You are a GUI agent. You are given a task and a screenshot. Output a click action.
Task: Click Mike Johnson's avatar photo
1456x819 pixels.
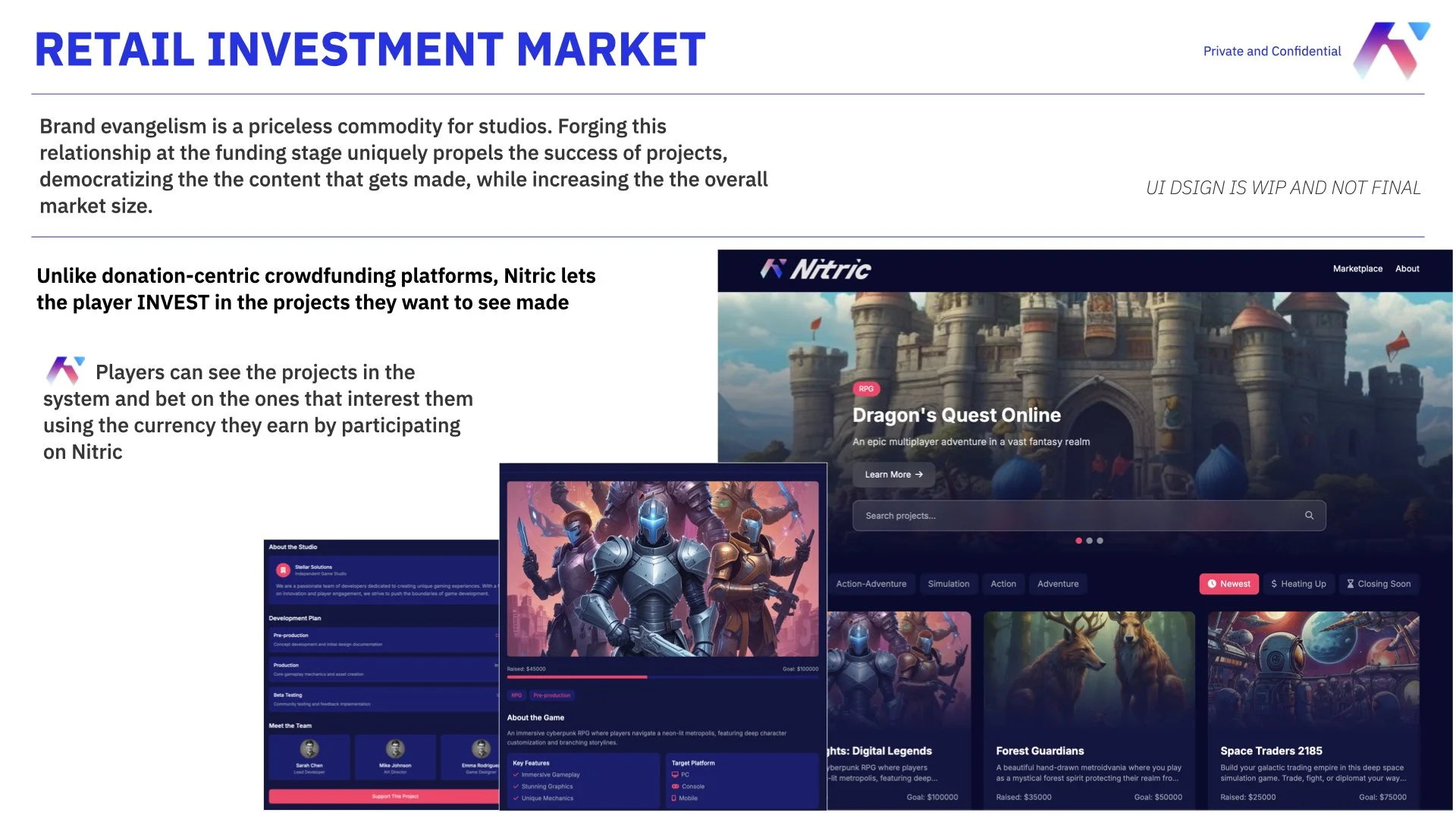[395, 749]
